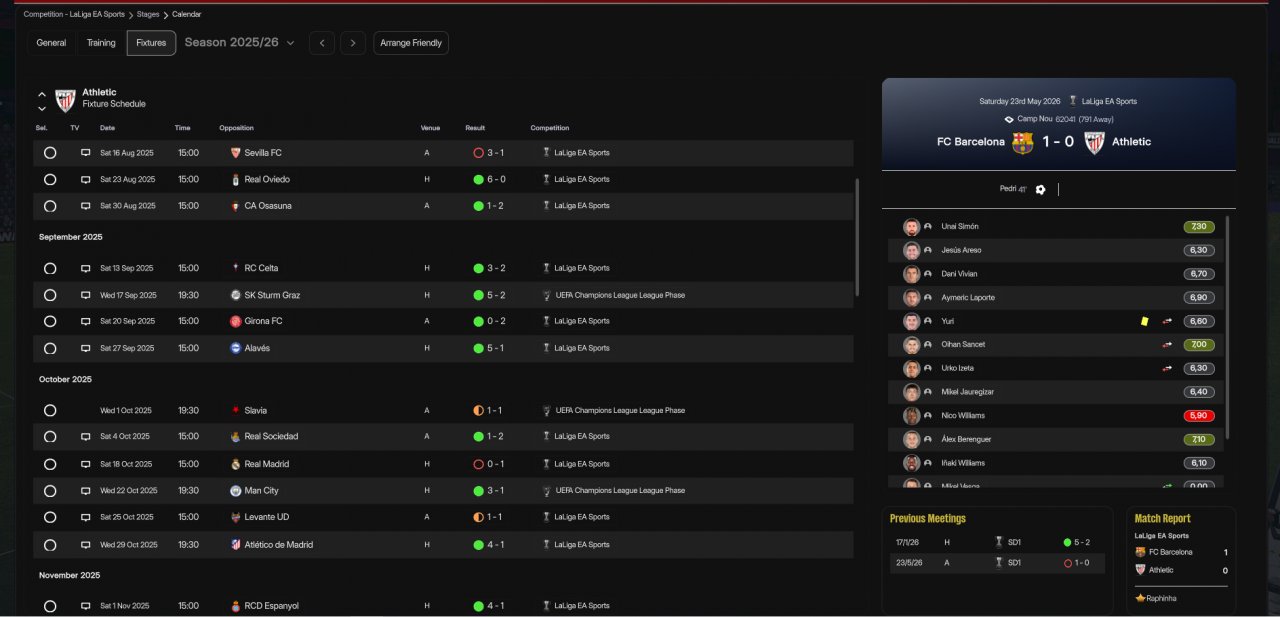Click the RCD Espanyol club badge
The image size is (1280, 617).
pyautogui.click(x=235, y=606)
